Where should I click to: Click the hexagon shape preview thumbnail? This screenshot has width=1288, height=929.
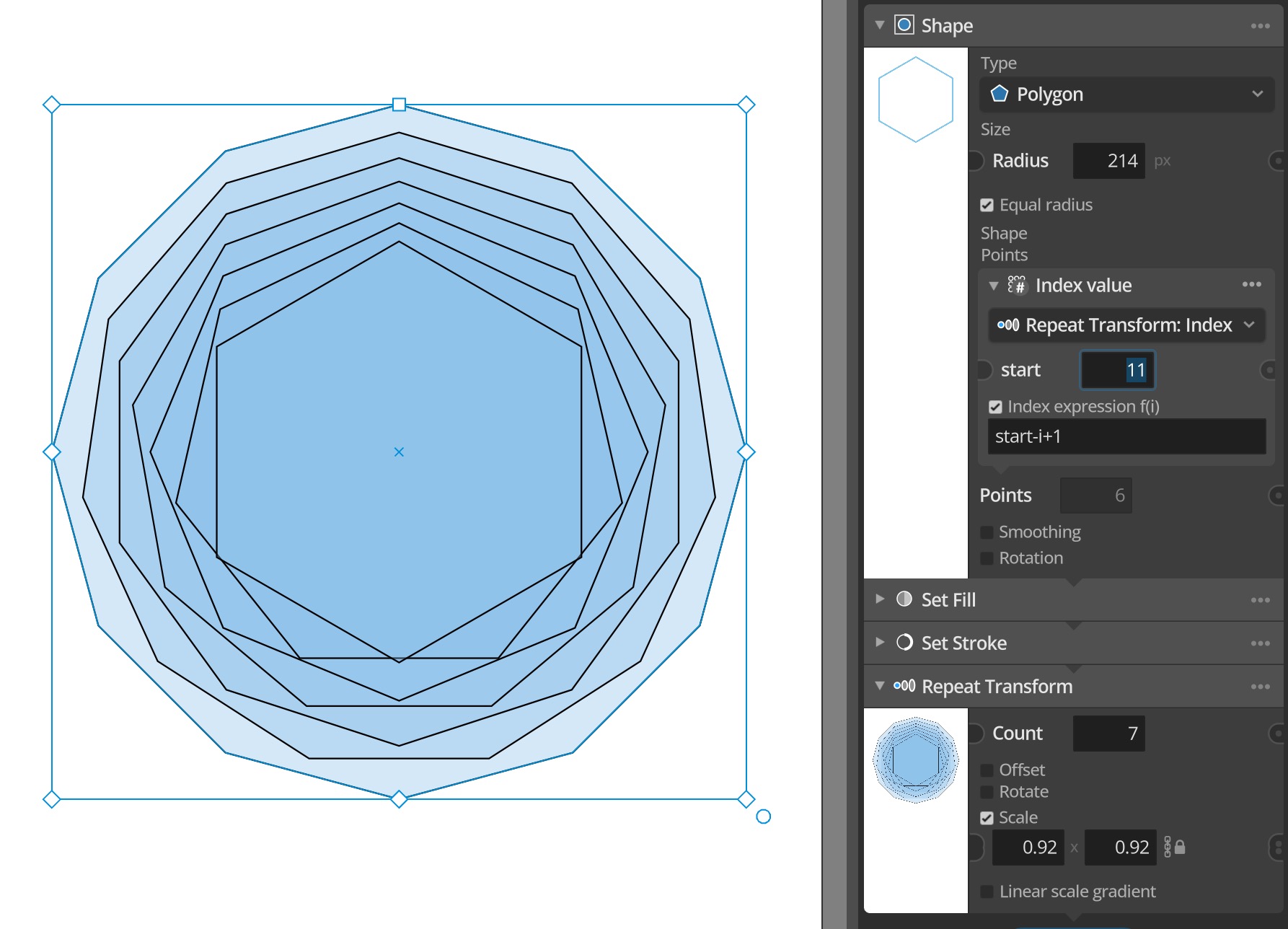point(916,100)
